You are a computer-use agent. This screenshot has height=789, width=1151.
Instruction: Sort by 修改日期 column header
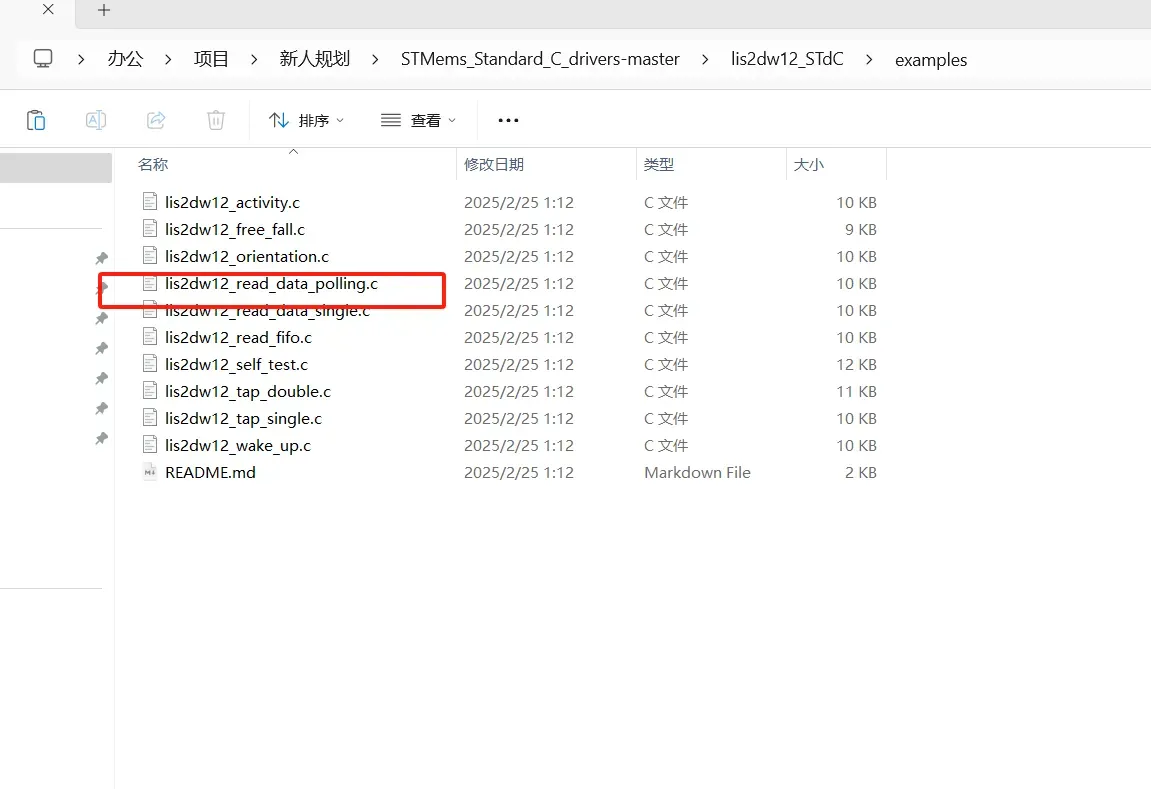tap(494, 164)
